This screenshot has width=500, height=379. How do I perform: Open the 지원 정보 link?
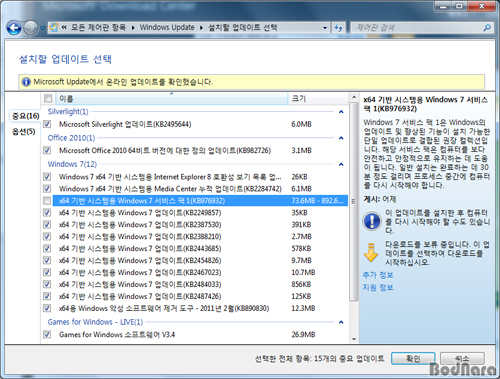pyautogui.click(x=378, y=287)
